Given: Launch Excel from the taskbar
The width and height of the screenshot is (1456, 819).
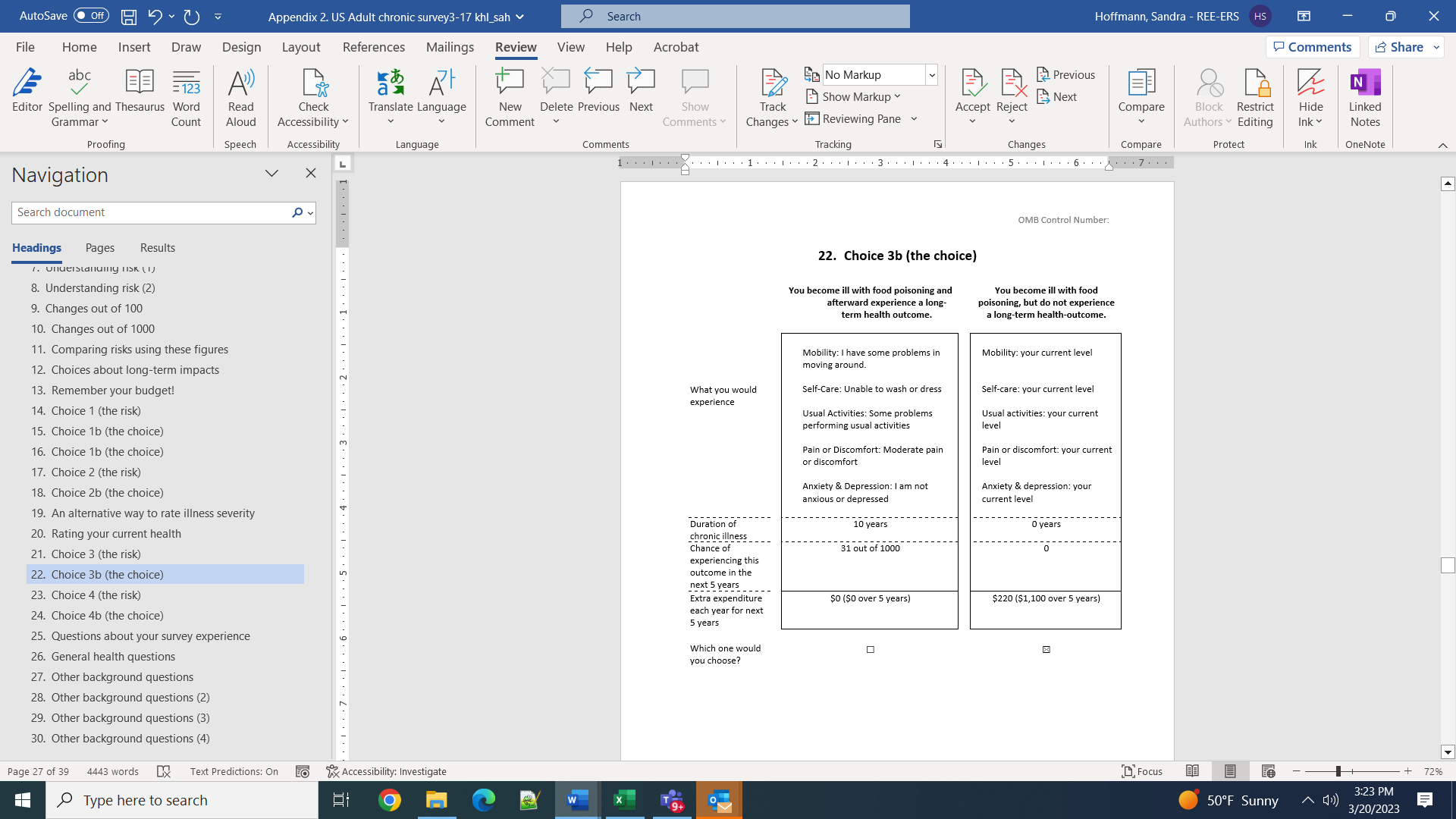Looking at the screenshot, I should pyautogui.click(x=625, y=800).
